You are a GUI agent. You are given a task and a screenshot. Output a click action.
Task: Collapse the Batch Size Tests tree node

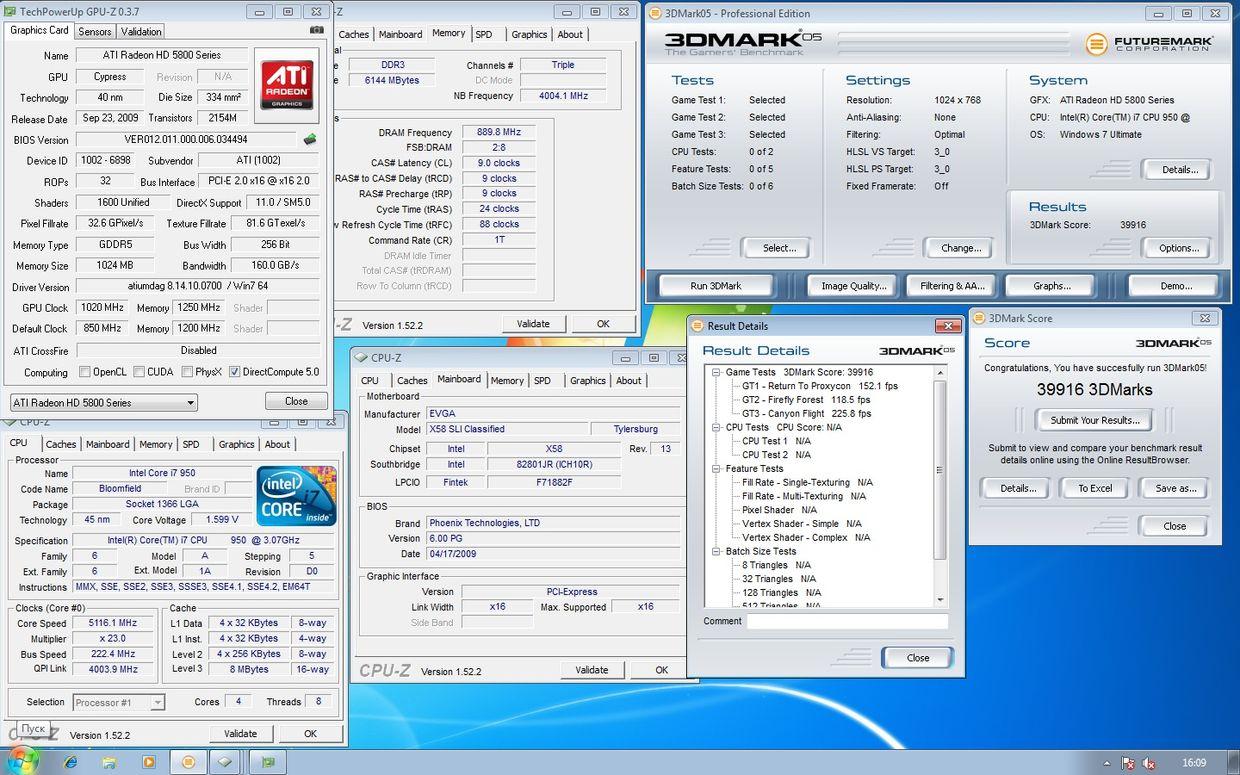click(716, 551)
